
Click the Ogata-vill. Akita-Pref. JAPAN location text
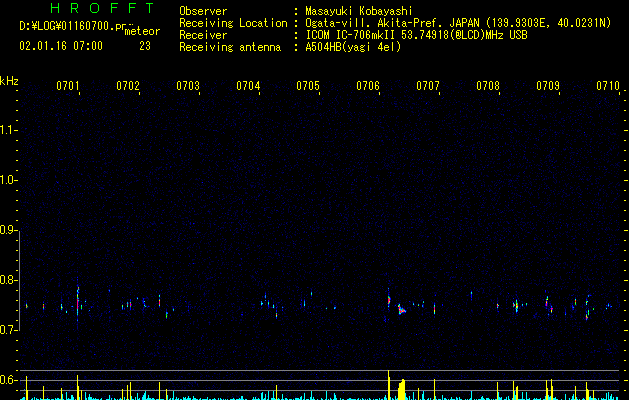click(458, 23)
